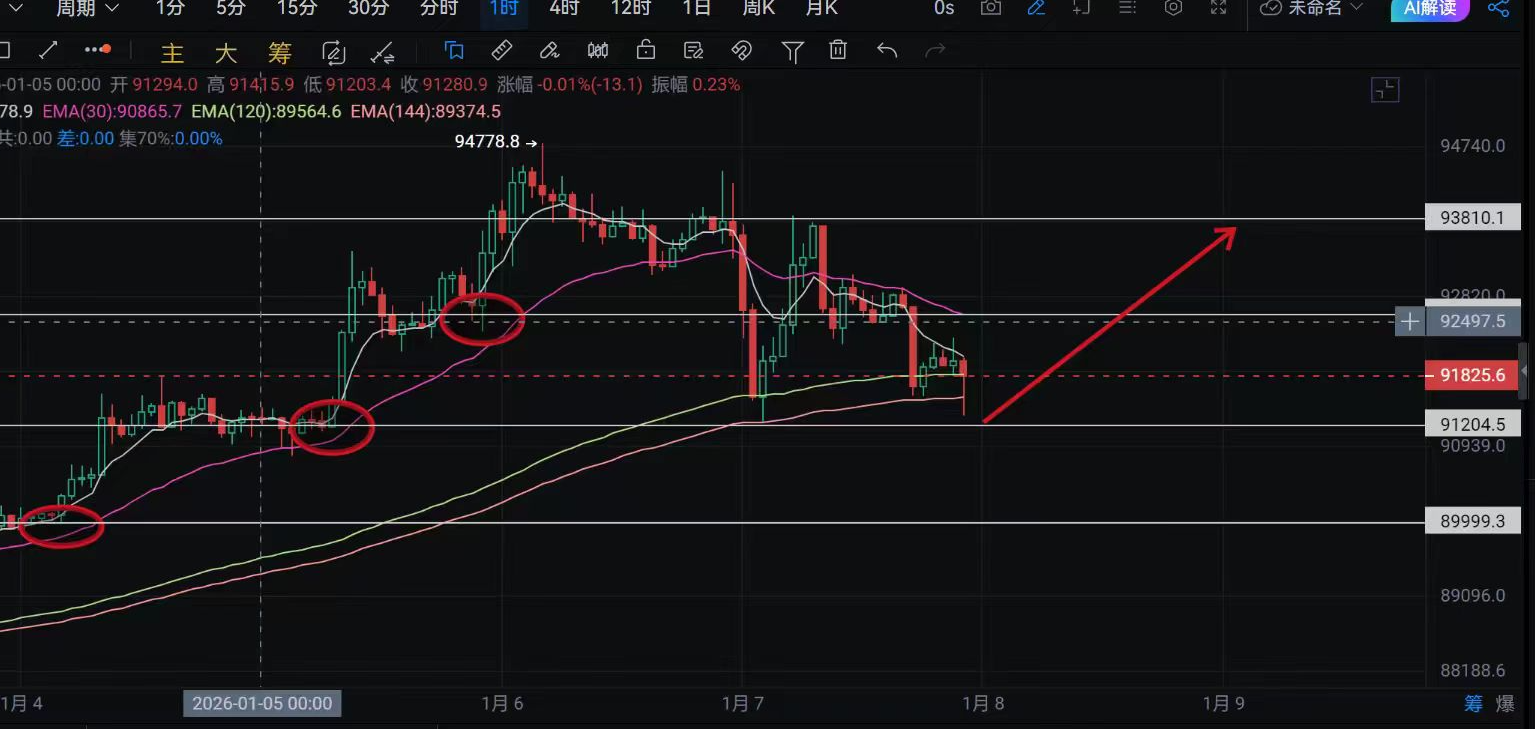Select the magnet snap tool
This screenshot has height=734, width=1535.
(741, 50)
